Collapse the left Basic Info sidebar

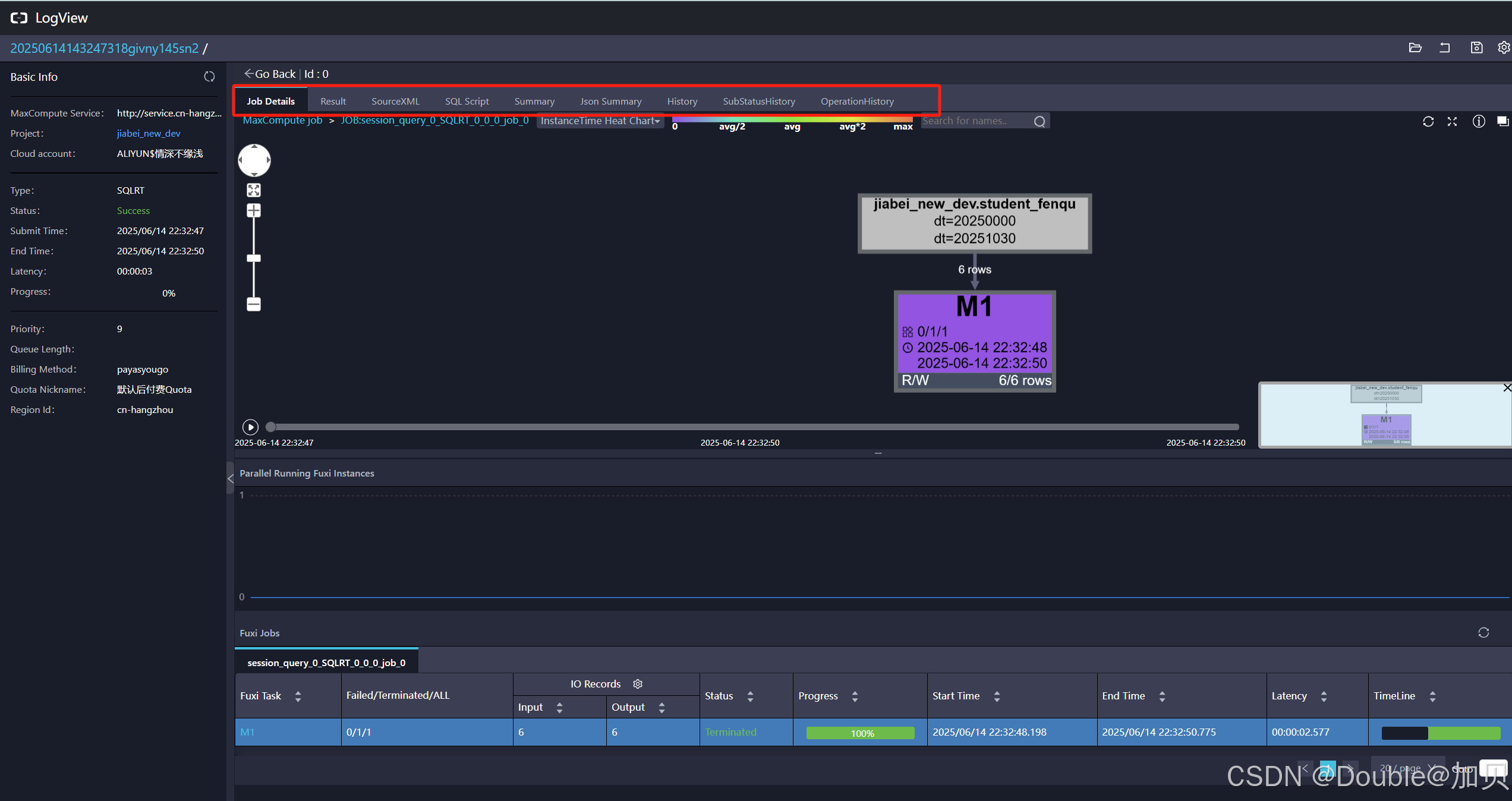click(231, 478)
